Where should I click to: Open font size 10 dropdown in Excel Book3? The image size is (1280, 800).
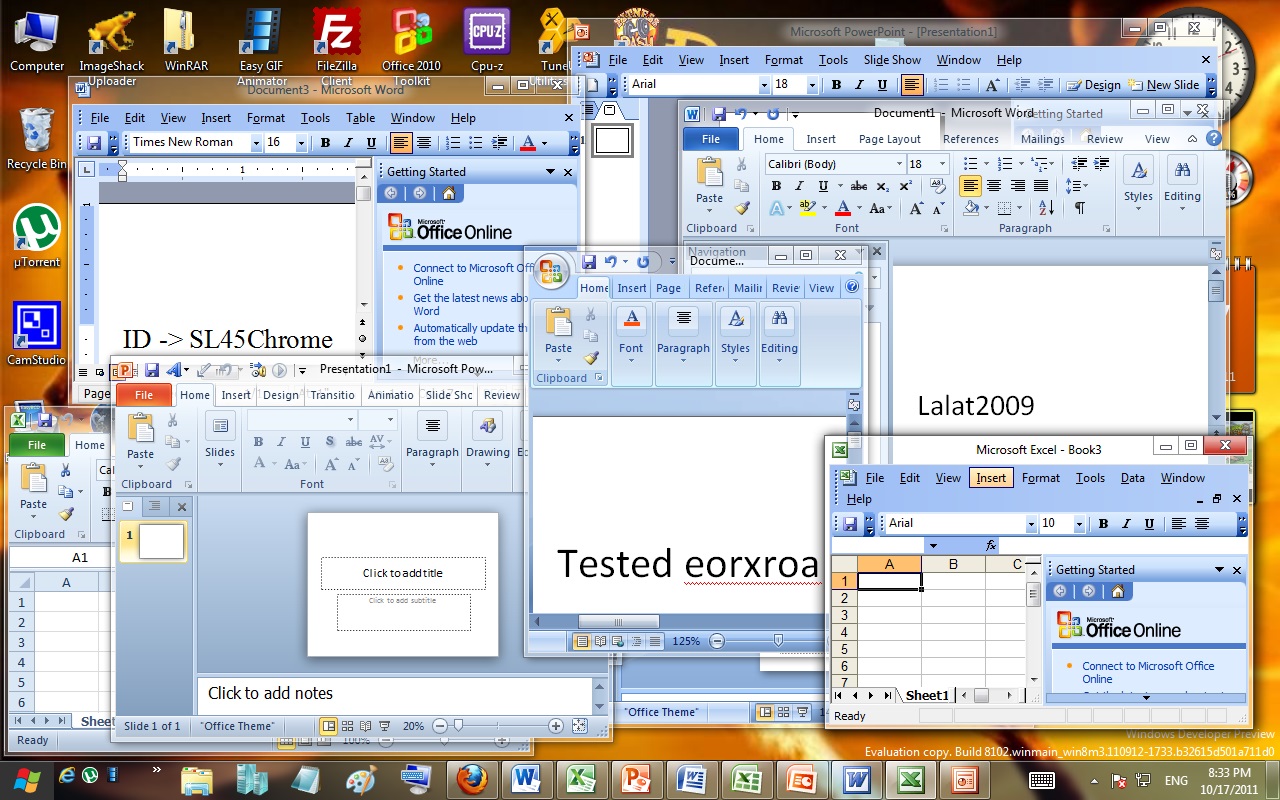[x=1079, y=524]
